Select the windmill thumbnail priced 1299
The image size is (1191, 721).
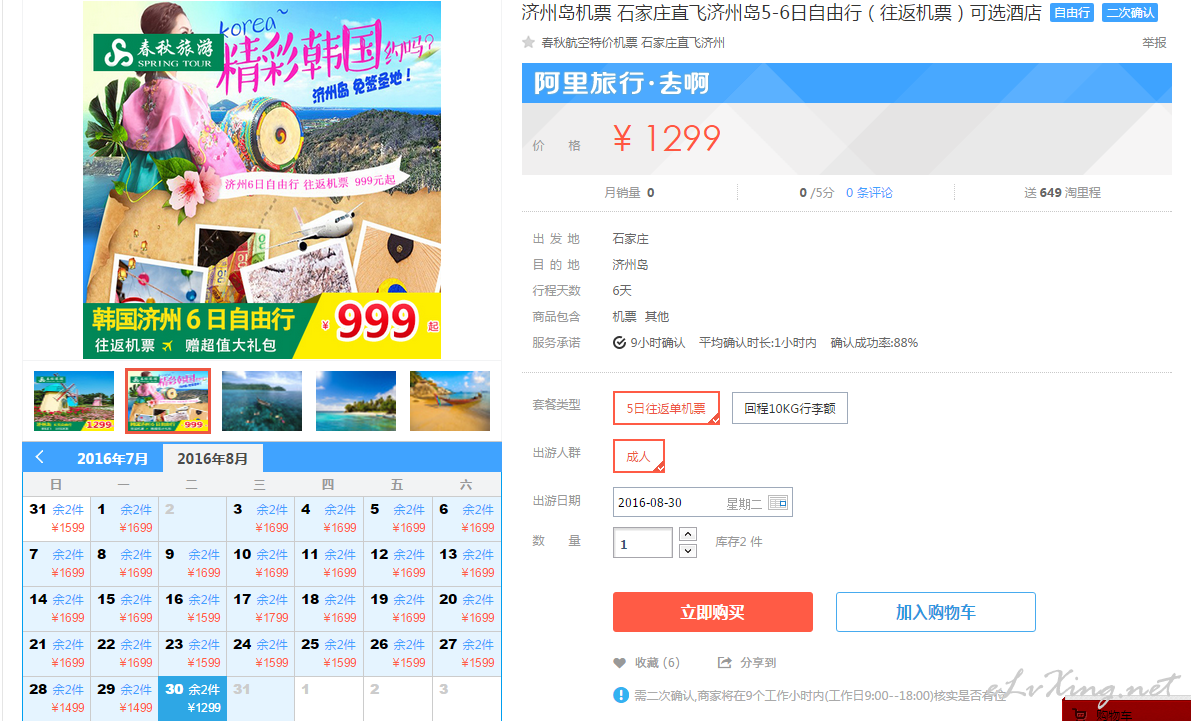point(74,401)
